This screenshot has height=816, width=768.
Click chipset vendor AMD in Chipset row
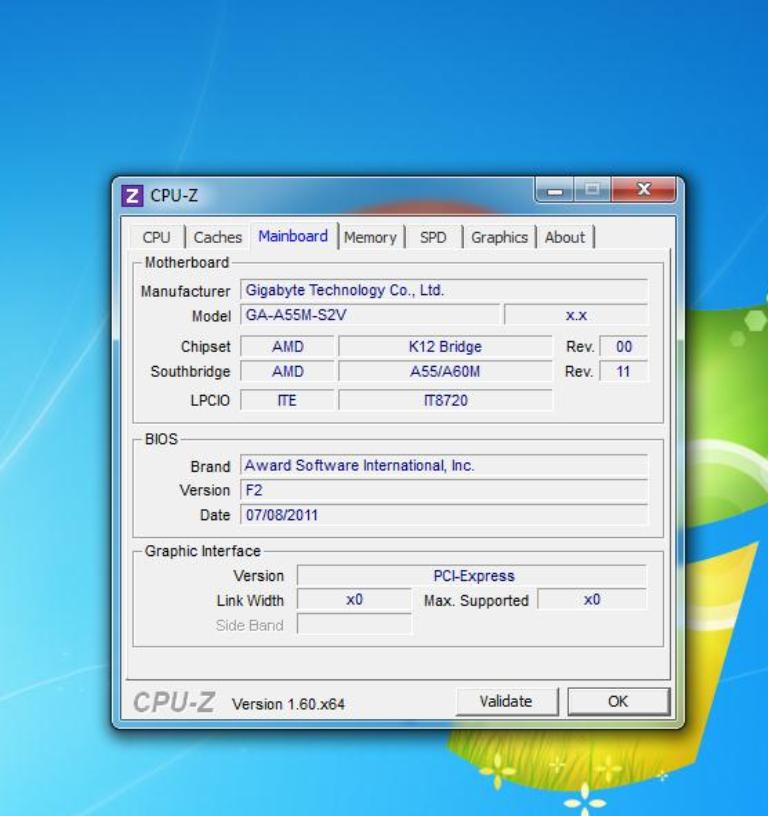coord(287,347)
